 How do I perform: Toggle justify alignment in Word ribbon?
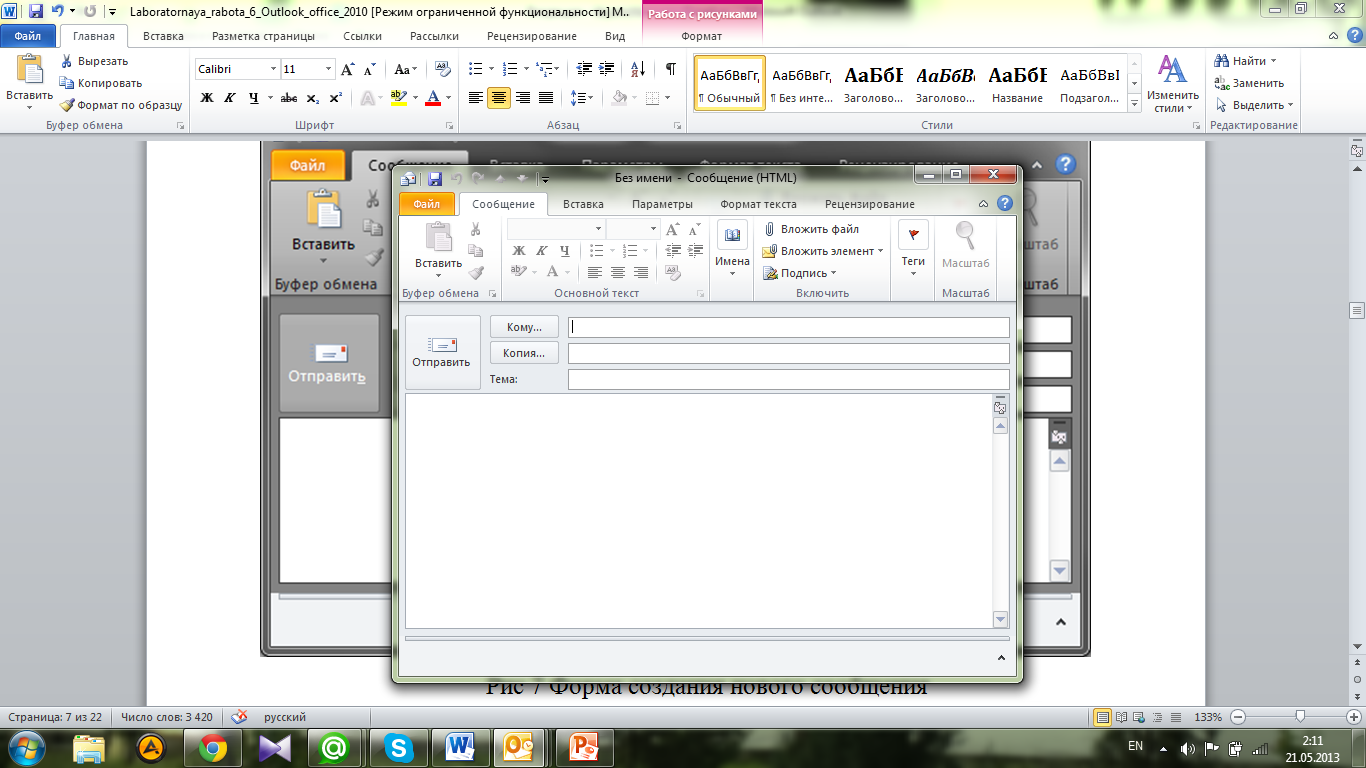546,98
